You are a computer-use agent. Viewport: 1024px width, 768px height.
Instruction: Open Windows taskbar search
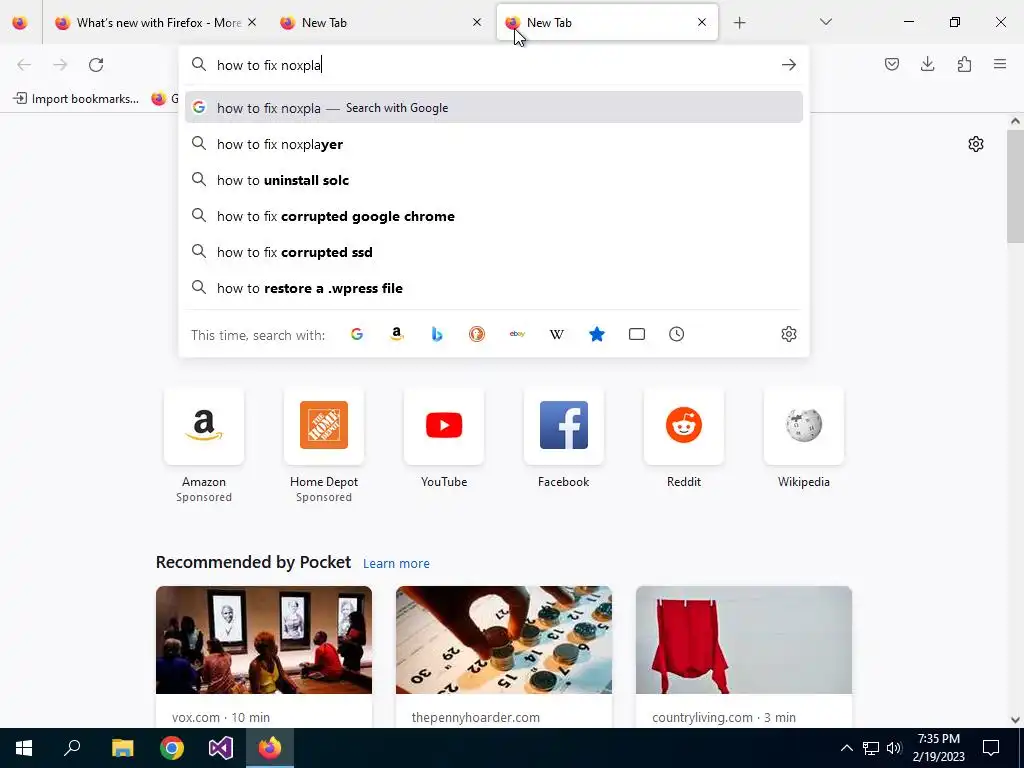[72, 748]
